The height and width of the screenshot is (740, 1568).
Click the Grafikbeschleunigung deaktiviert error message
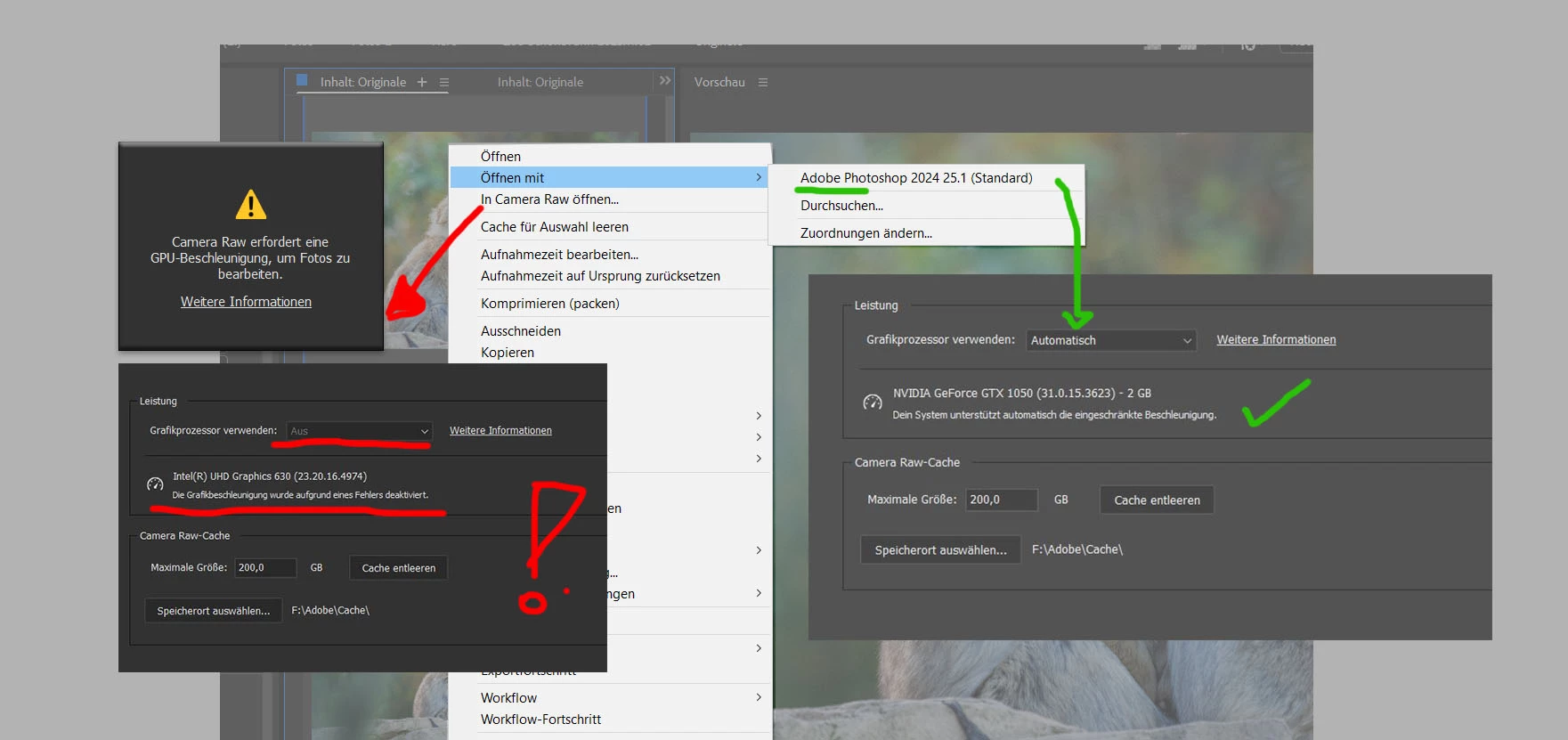pos(300,495)
